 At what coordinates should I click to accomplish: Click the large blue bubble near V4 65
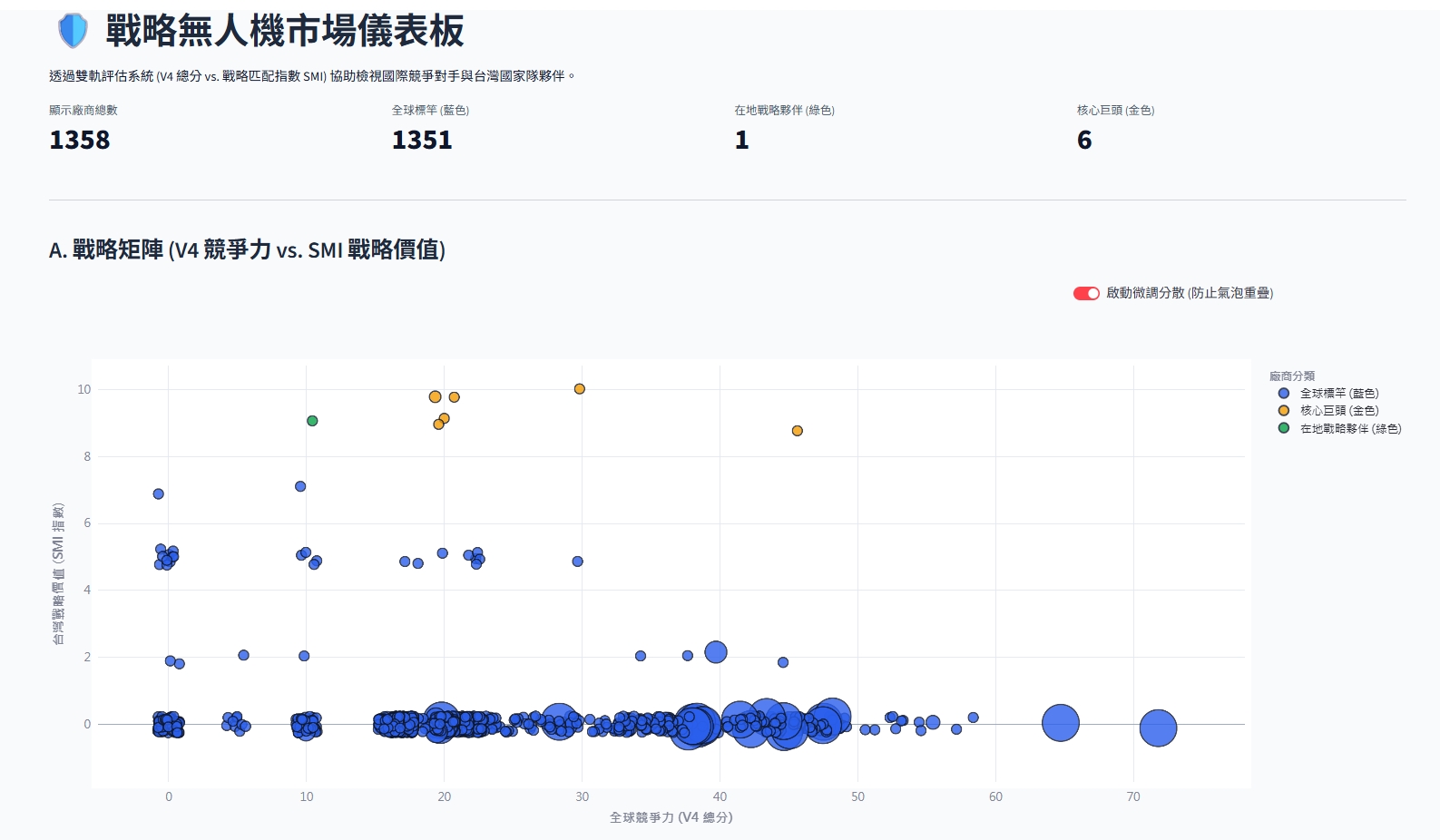tap(1060, 723)
